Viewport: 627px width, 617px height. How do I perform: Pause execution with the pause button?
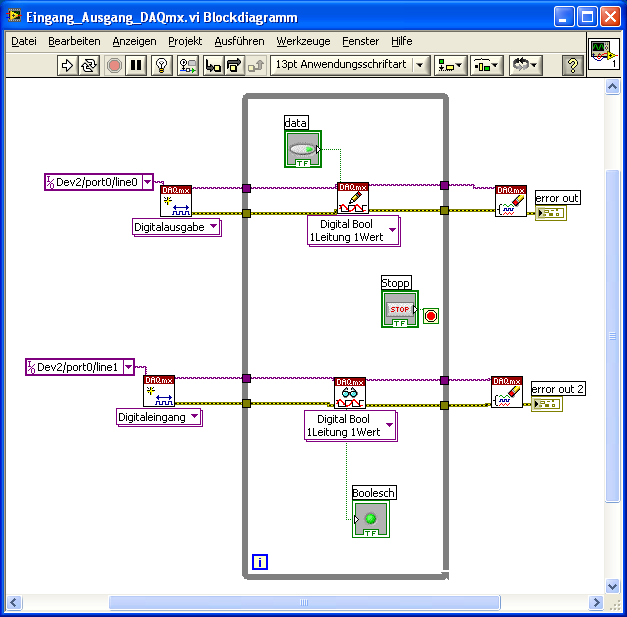(x=136, y=65)
